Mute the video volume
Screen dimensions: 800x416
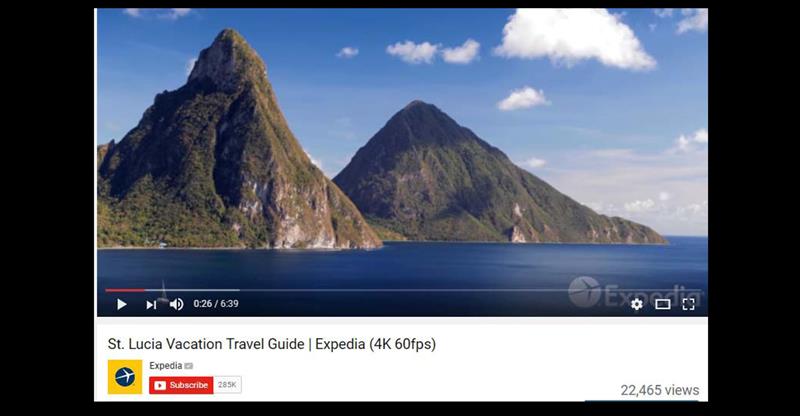177,304
